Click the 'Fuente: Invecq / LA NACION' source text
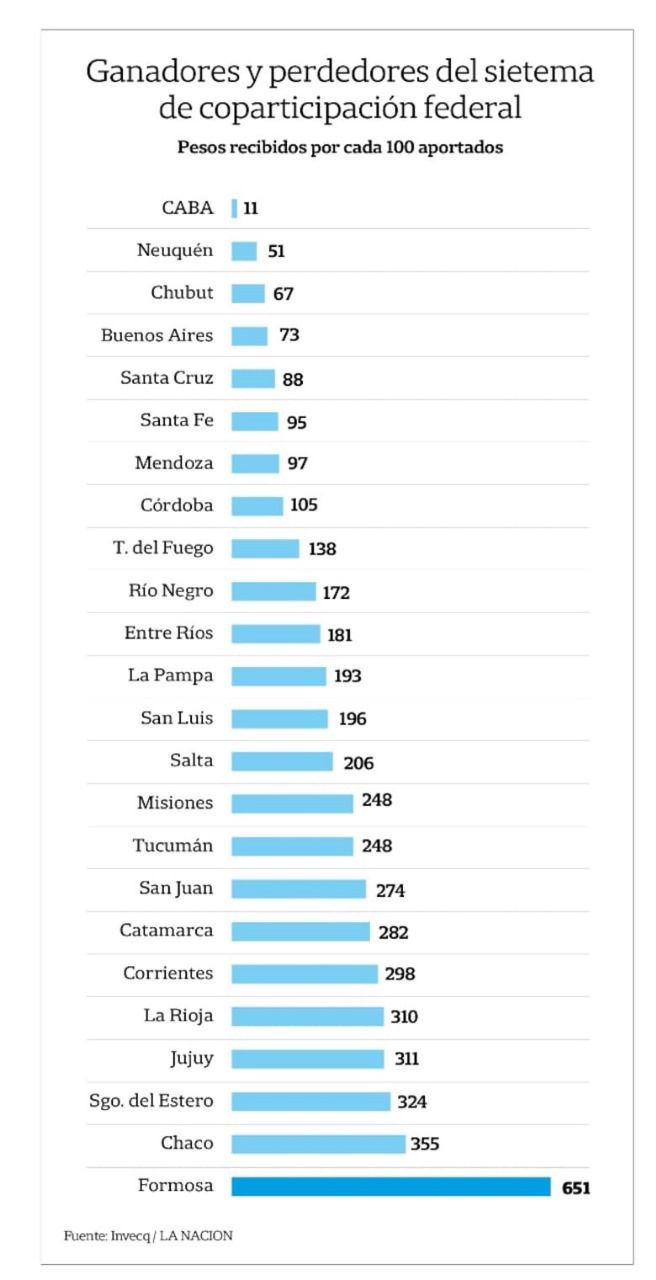Viewport: 656px width, 1280px height. click(148, 1236)
